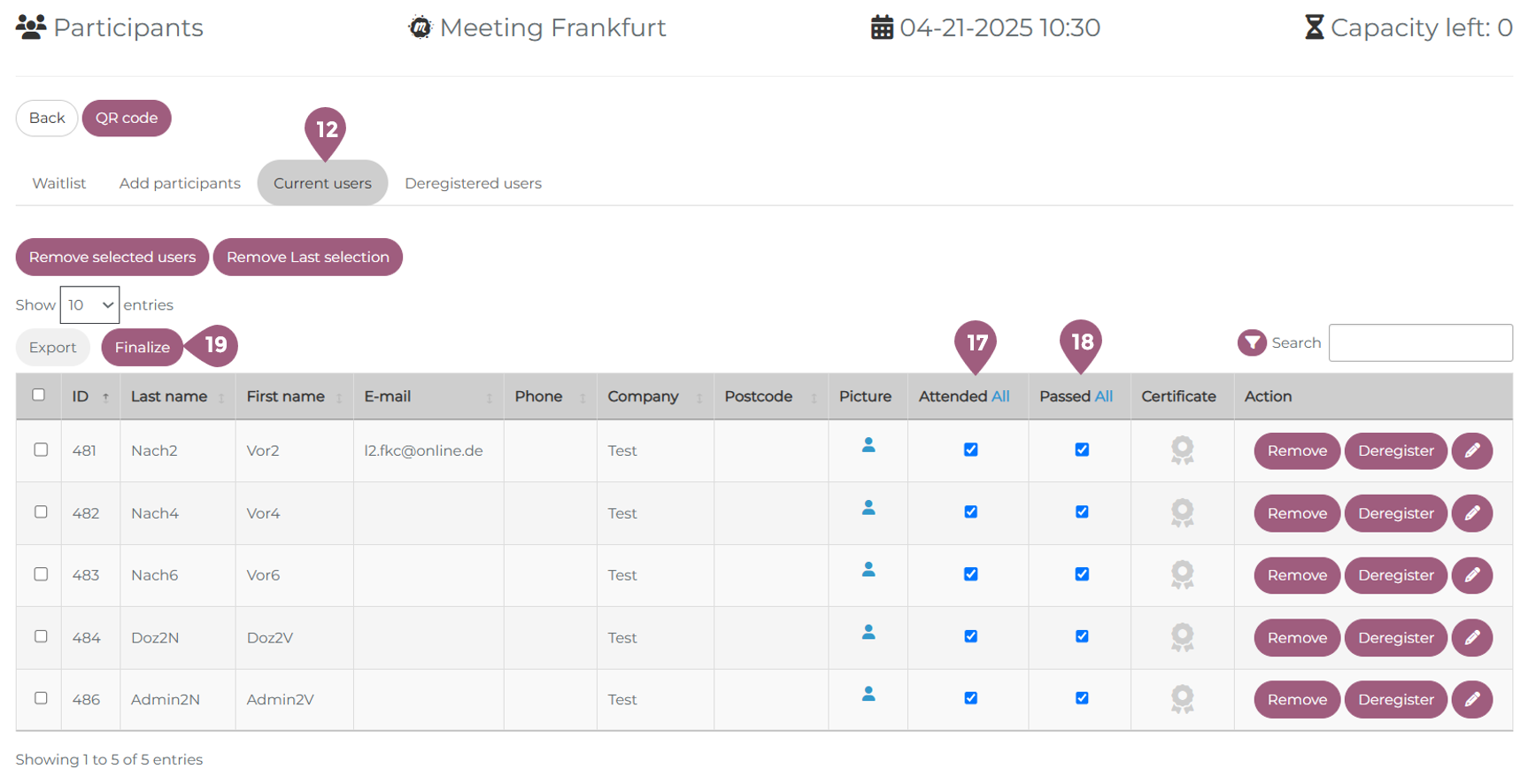Open the certificate badge icon for Doz2N
This screenshot has width=1520, height=784.
[x=1181, y=637]
